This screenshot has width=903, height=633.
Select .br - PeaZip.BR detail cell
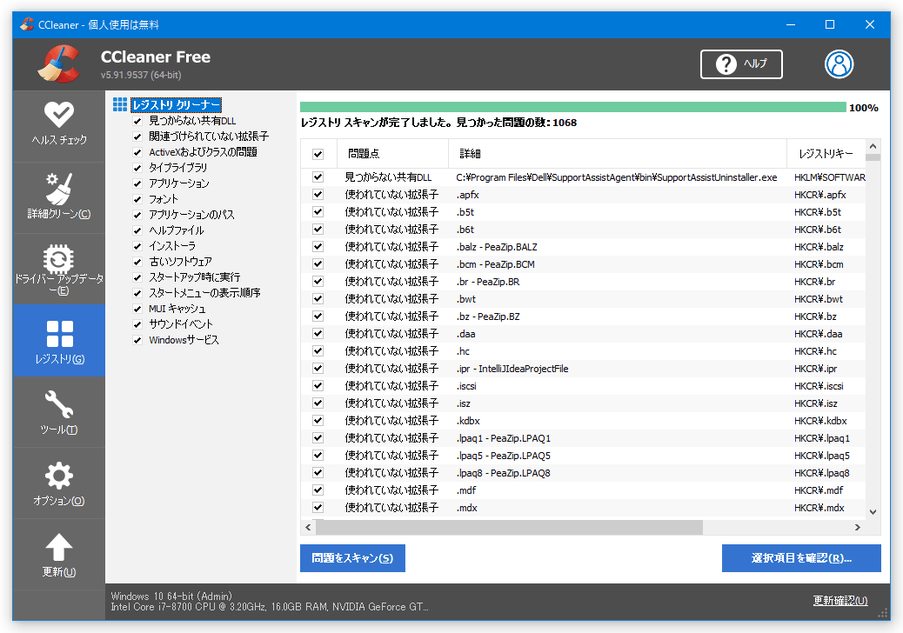[488, 282]
